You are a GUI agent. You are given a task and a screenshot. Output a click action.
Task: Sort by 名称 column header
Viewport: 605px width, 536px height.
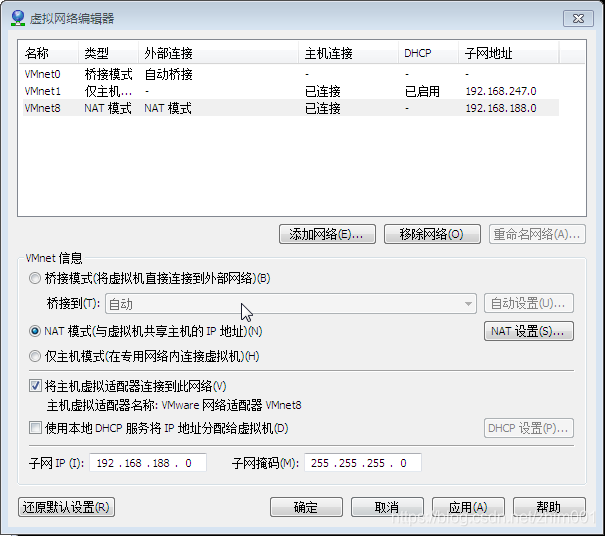point(49,53)
